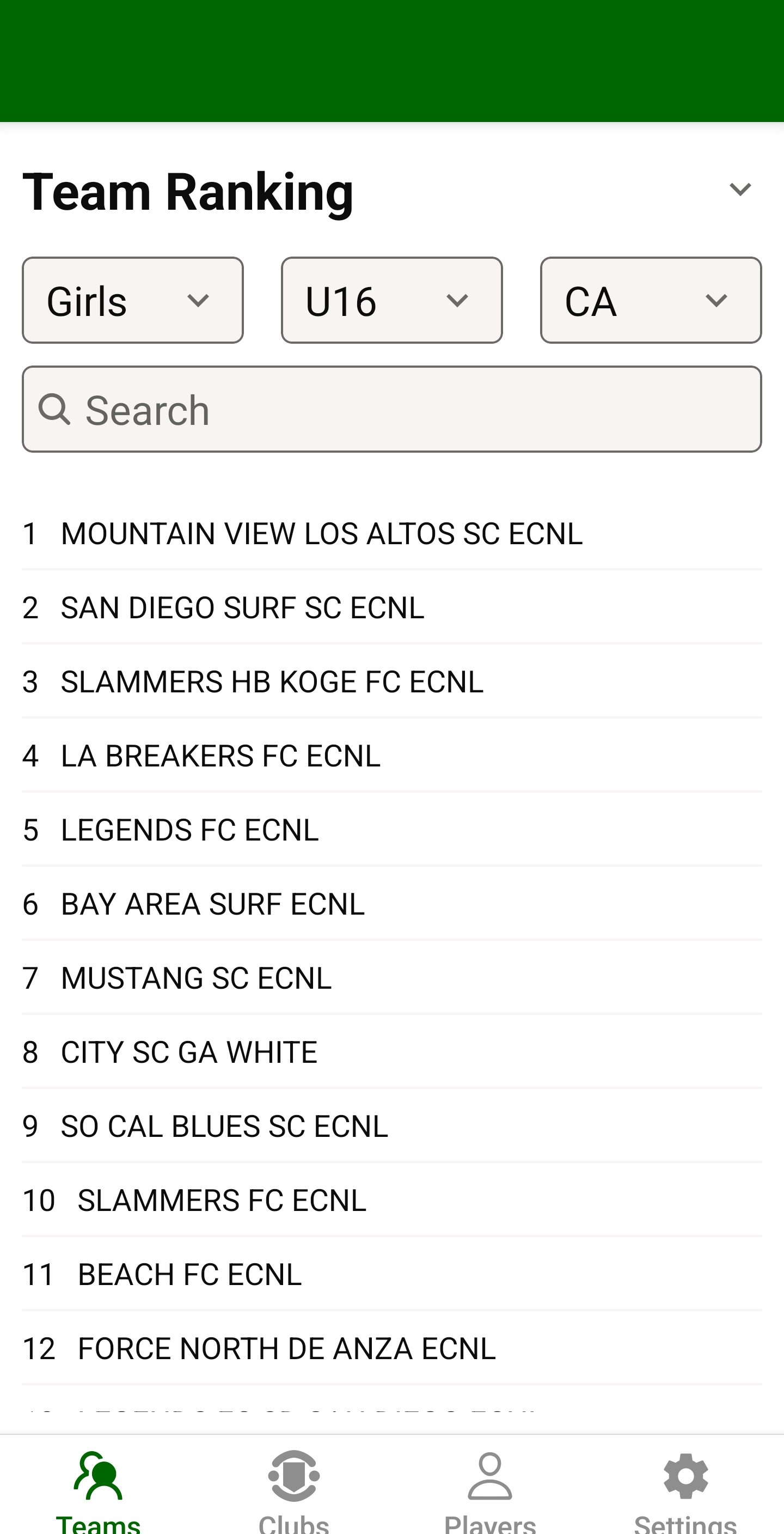Select Mountain View Los Altos SC ECNL

pos(321,533)
